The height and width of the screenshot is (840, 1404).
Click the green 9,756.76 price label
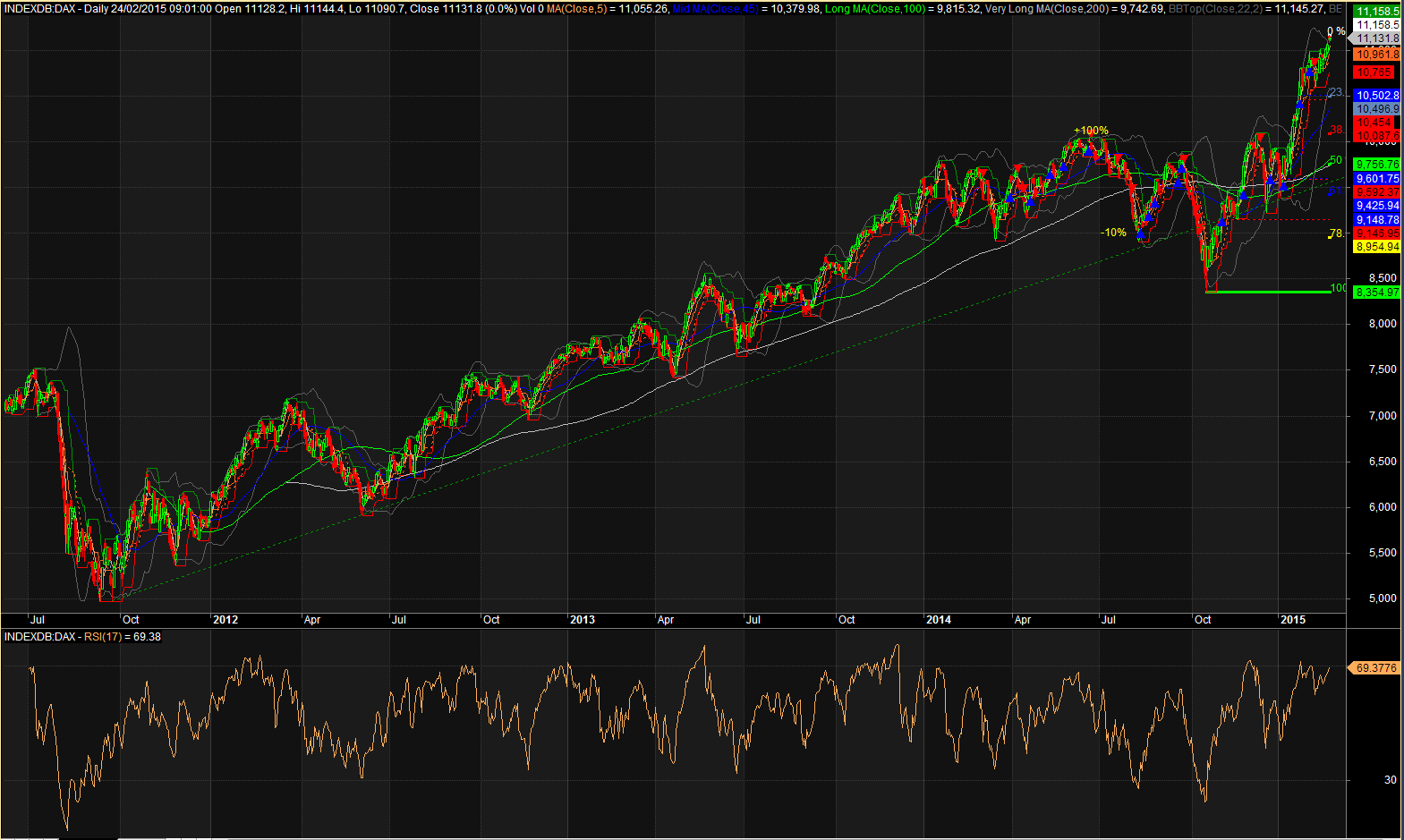pyautogui.click(x=1377, y=165)
